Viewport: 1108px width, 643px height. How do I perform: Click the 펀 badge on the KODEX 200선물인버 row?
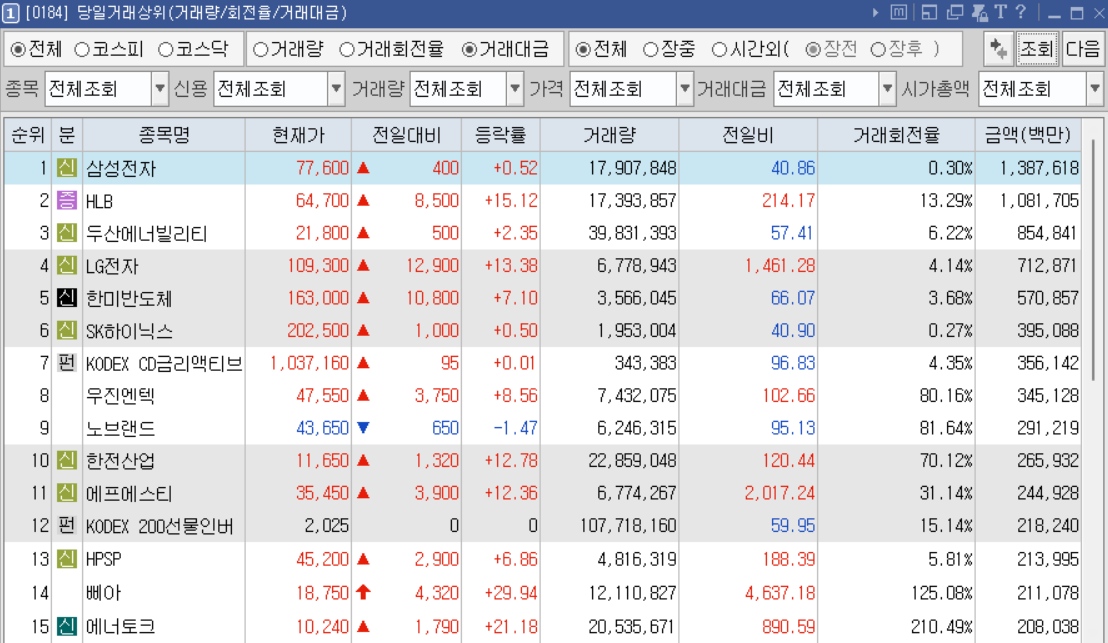tap(66, 526)
